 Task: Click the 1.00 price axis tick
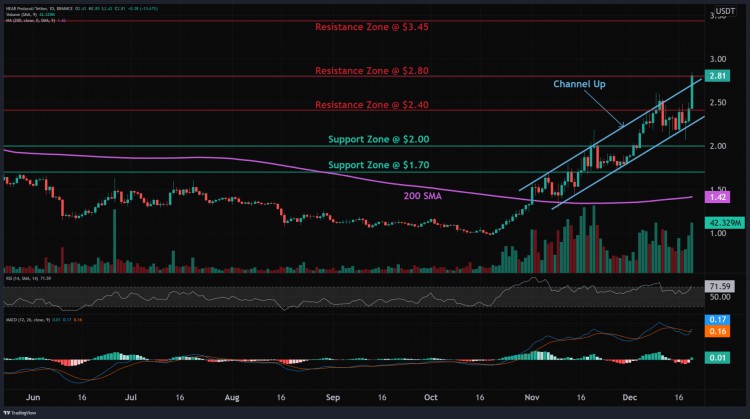tap(717, 233)
